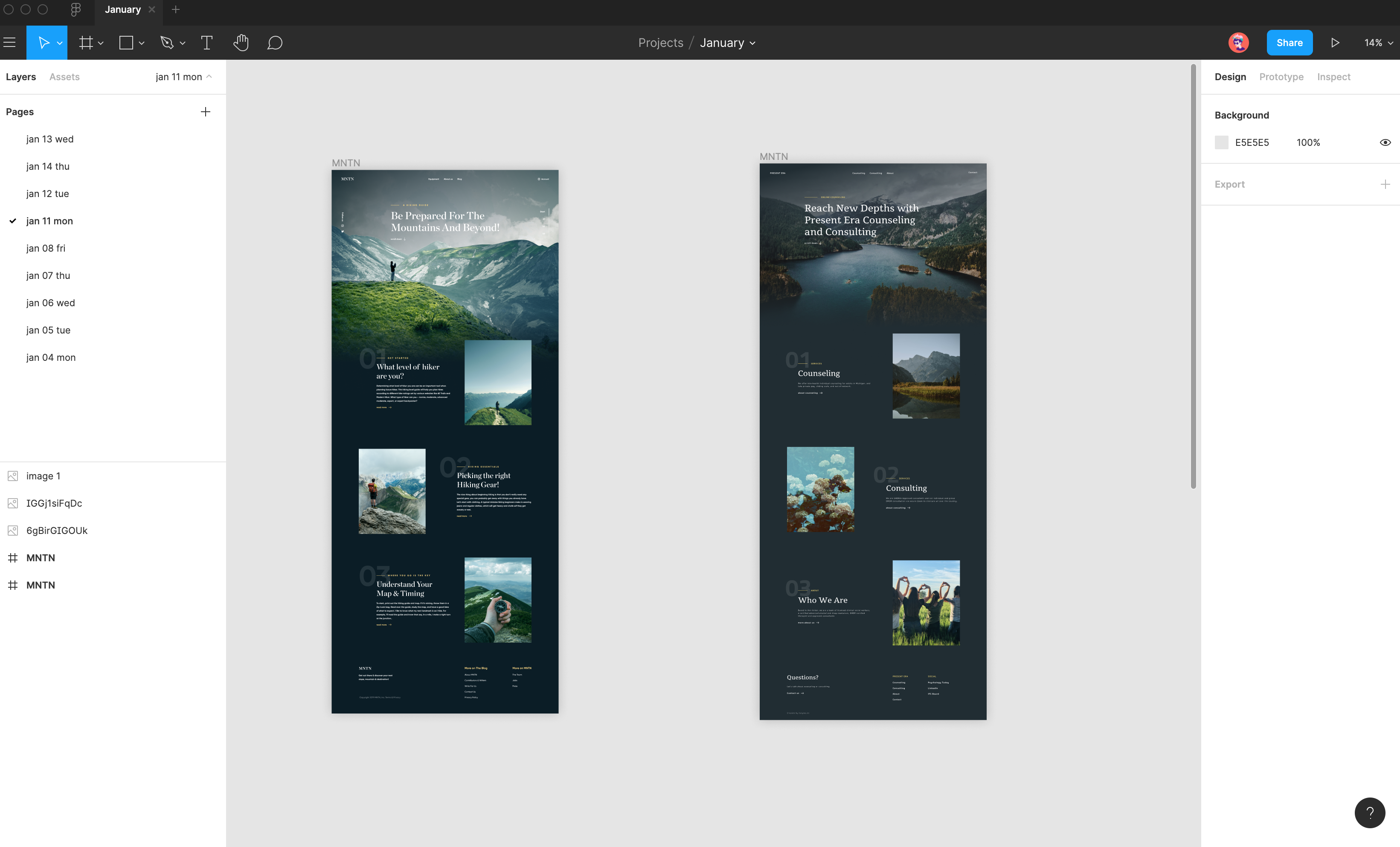Image resolution: width=1400 pixels, height=847 pixels.
Task: Open the 14% zoom dropdown
Action: tap(1378, 43)
